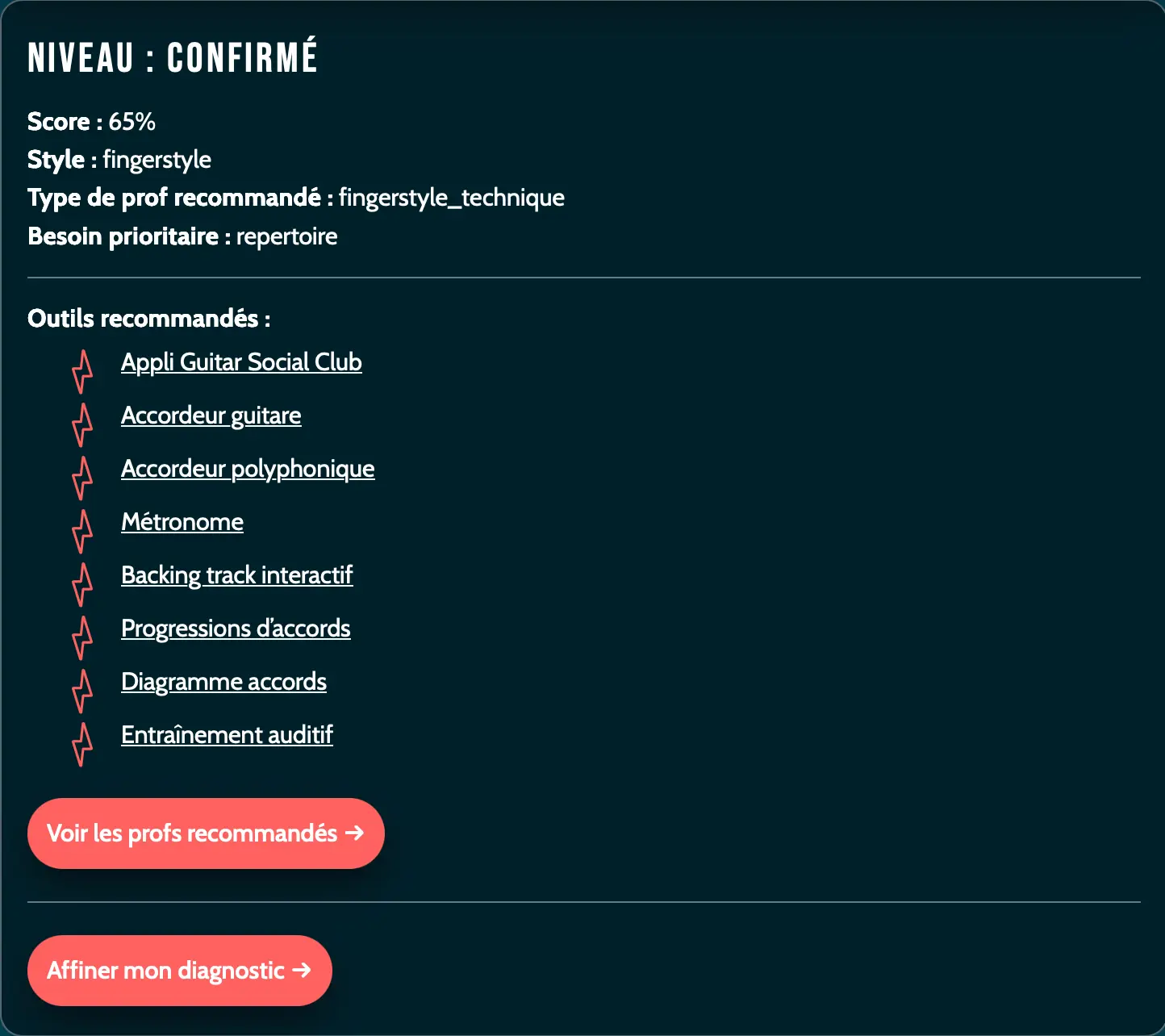
Task: Go to Accordeur polyphonique link
Action: pos(248,469)
